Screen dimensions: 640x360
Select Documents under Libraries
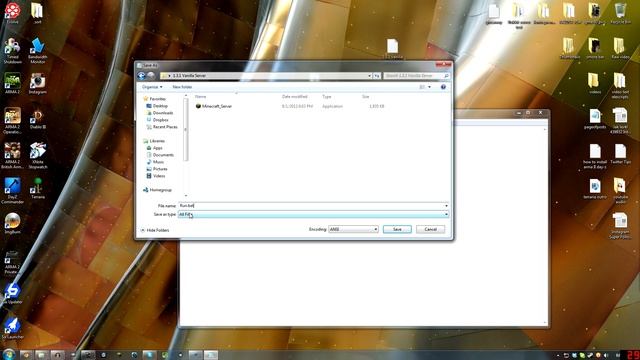163,155
